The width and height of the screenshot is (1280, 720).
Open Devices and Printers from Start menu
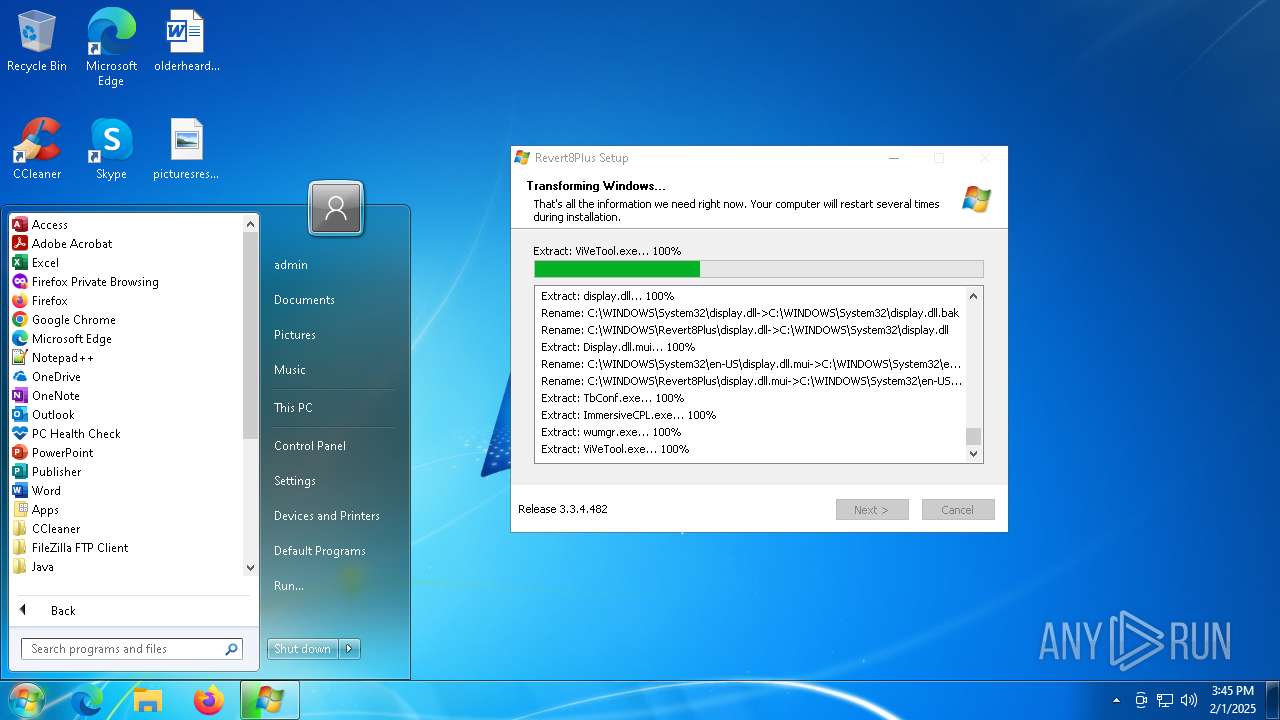[327, 516]
